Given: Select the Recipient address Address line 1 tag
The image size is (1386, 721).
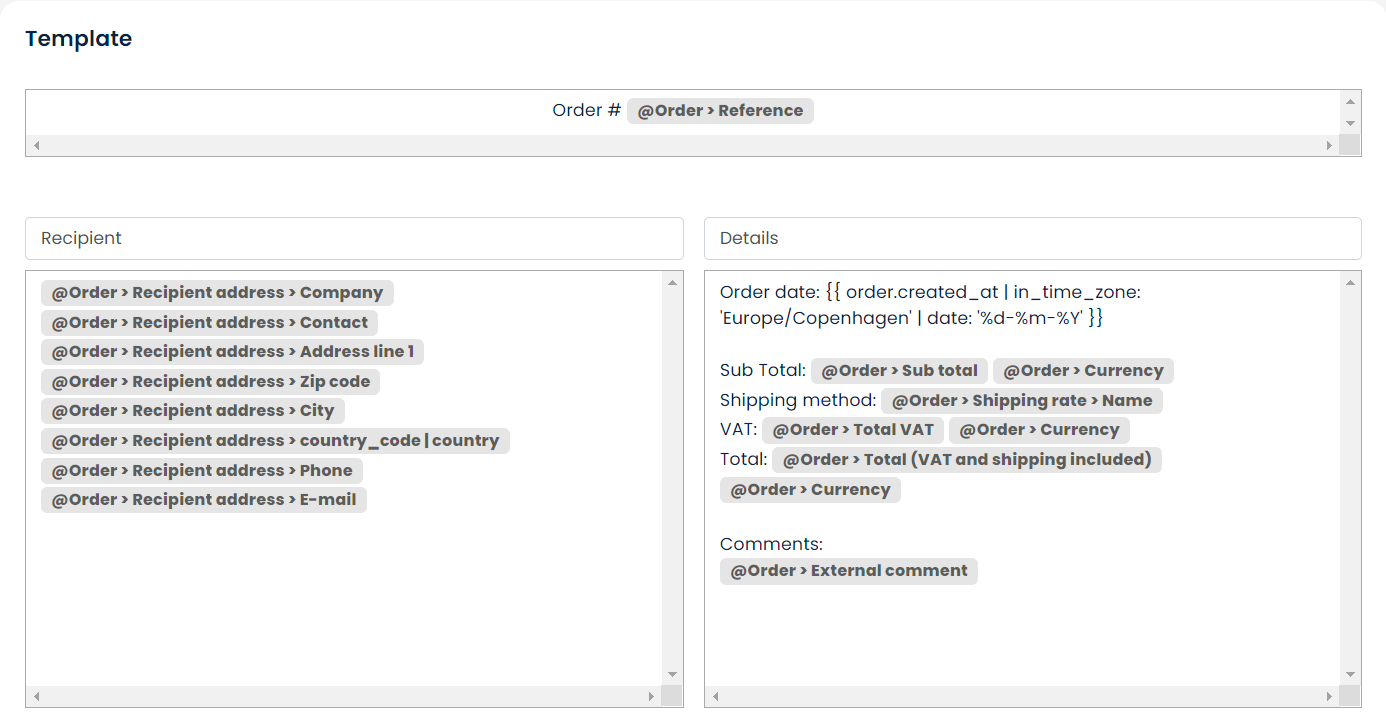Looking at the screenshot, I should pyautogui.click(x=232, y=352).
